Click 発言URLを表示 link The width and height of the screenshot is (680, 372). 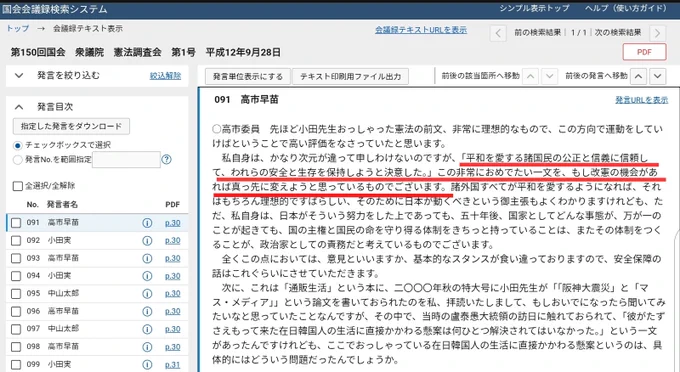(641, 100)
